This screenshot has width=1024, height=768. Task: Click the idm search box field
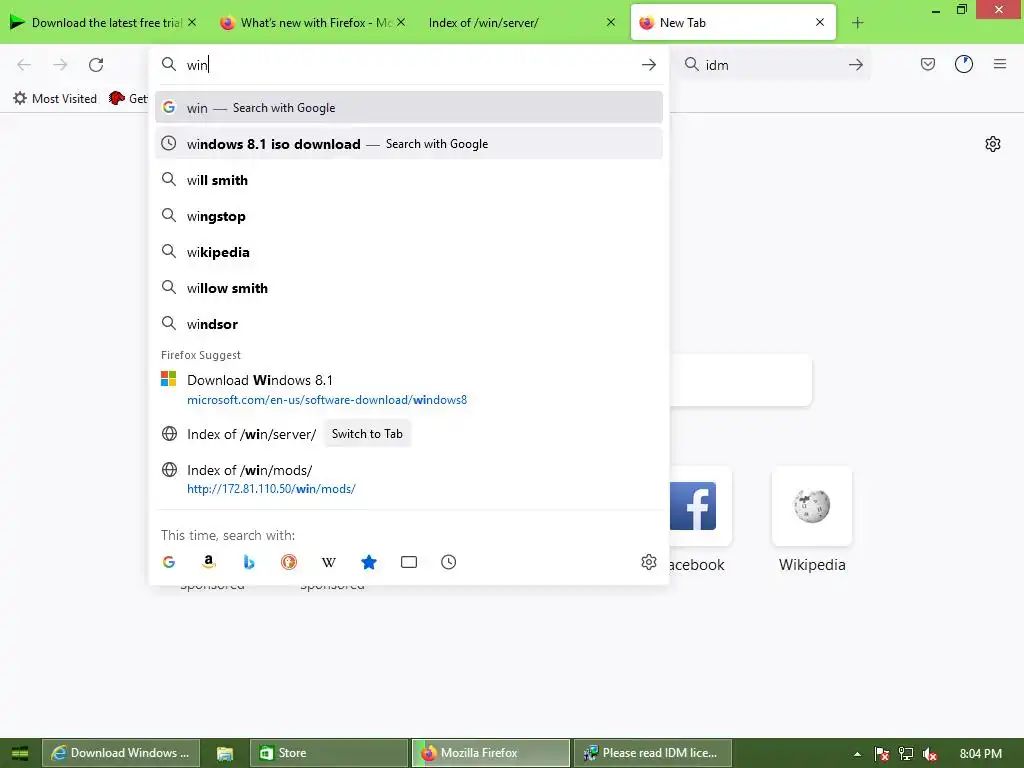[x=774, y=65]
